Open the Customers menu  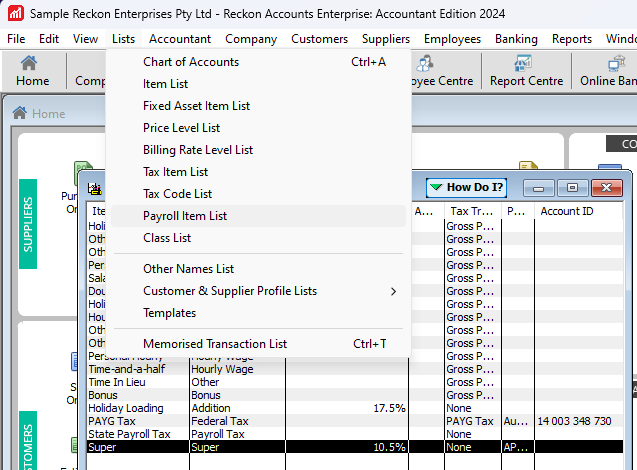pos(319,39)
